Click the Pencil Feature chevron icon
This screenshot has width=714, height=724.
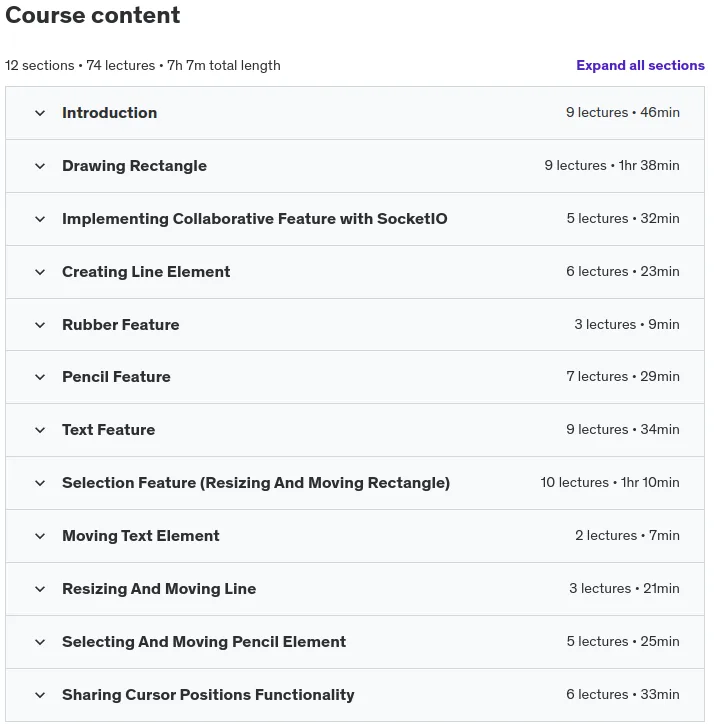coord(40,377)
